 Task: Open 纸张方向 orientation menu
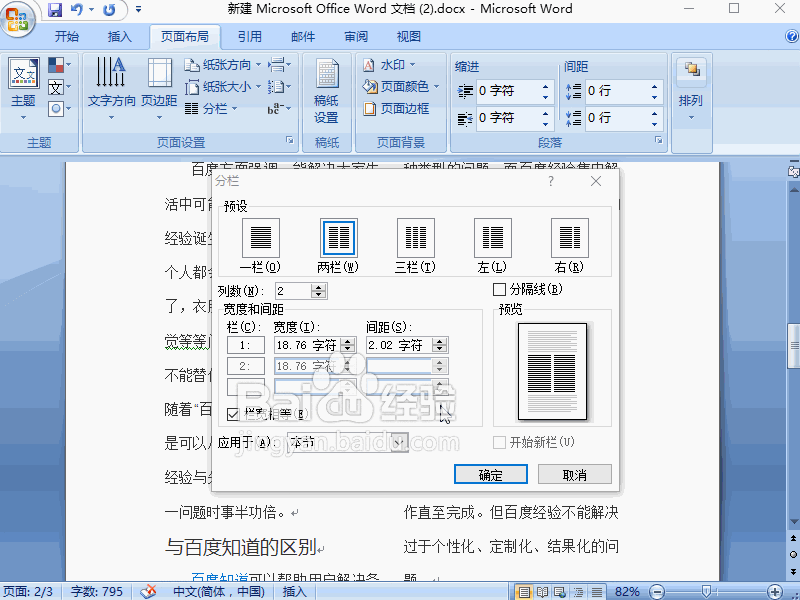[x=222, y=65]
